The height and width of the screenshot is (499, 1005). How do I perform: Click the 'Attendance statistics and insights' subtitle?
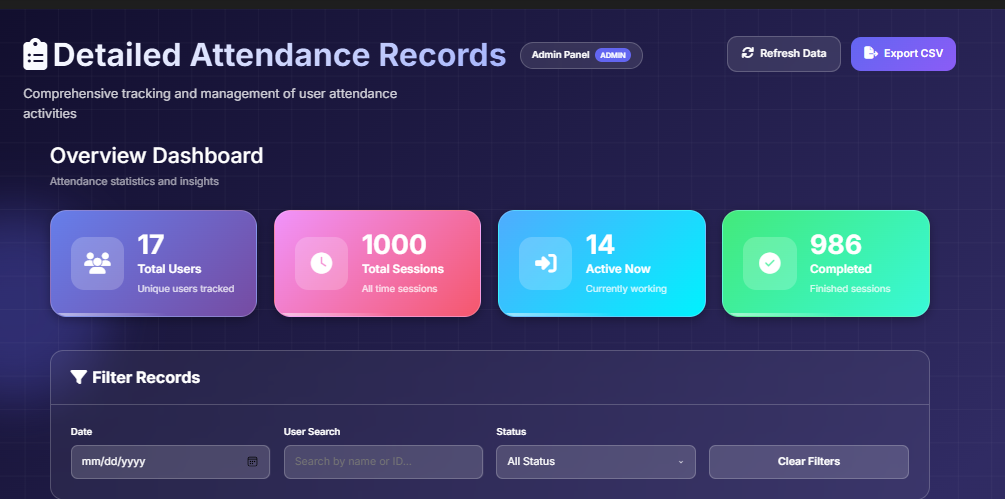coord(135,181)
